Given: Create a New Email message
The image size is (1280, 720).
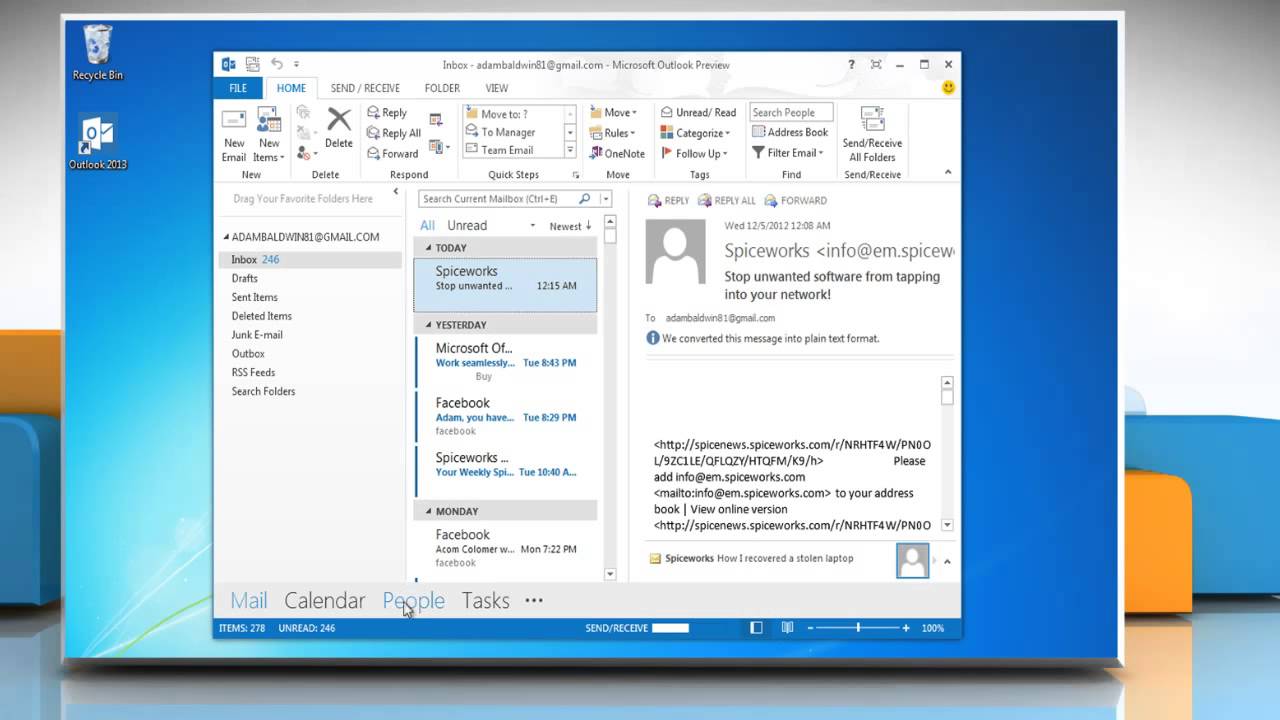Looking at the screenshot, I should (x=234, y=134).
